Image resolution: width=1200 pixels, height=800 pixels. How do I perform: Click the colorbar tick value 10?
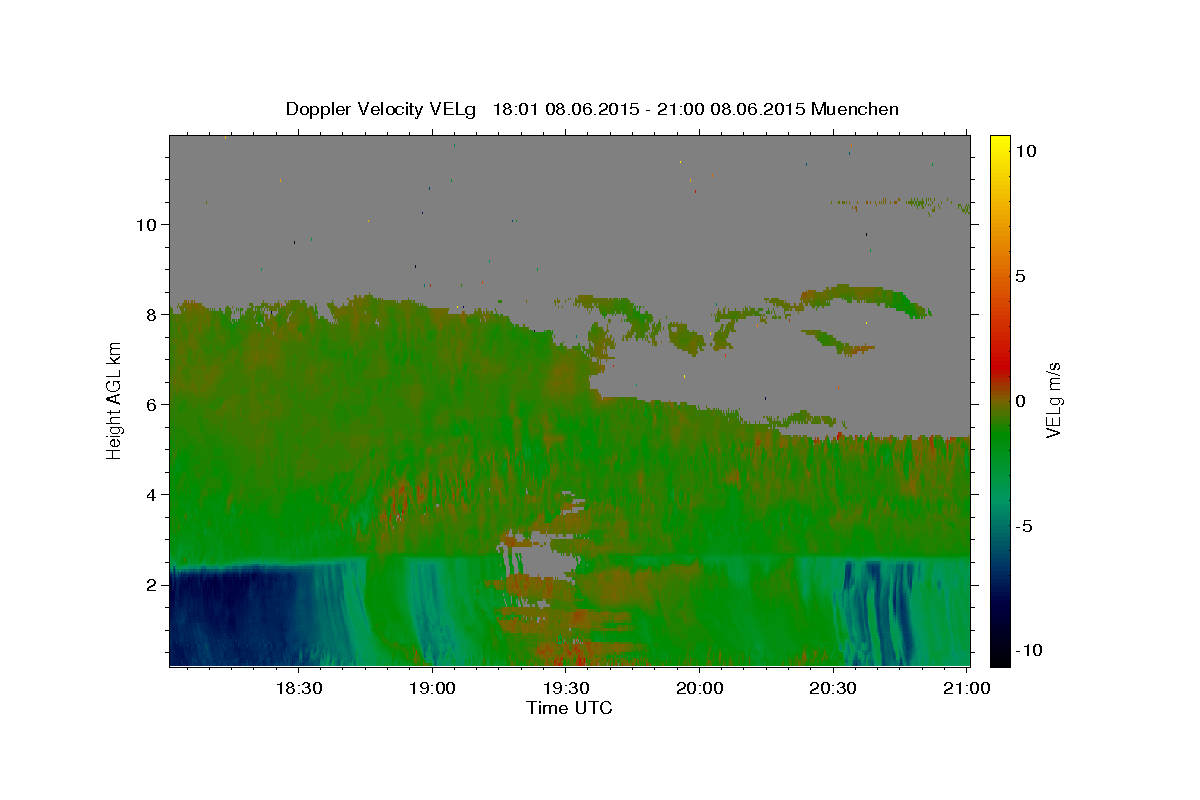[x=1026, y=151]
